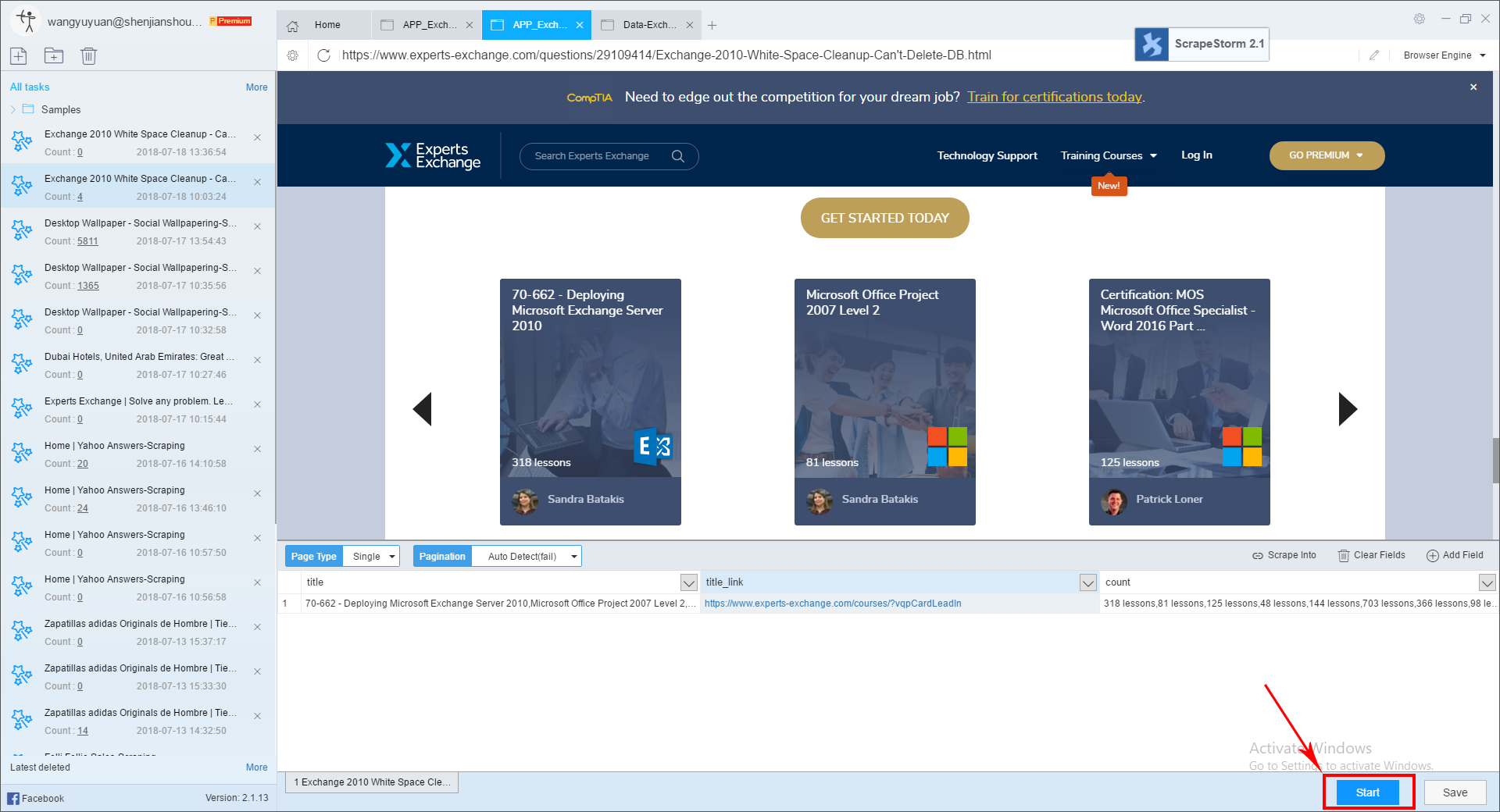Open the Page Type Single dropdown
Screen dimensions: 1500x812
click(x=371, y=556)
